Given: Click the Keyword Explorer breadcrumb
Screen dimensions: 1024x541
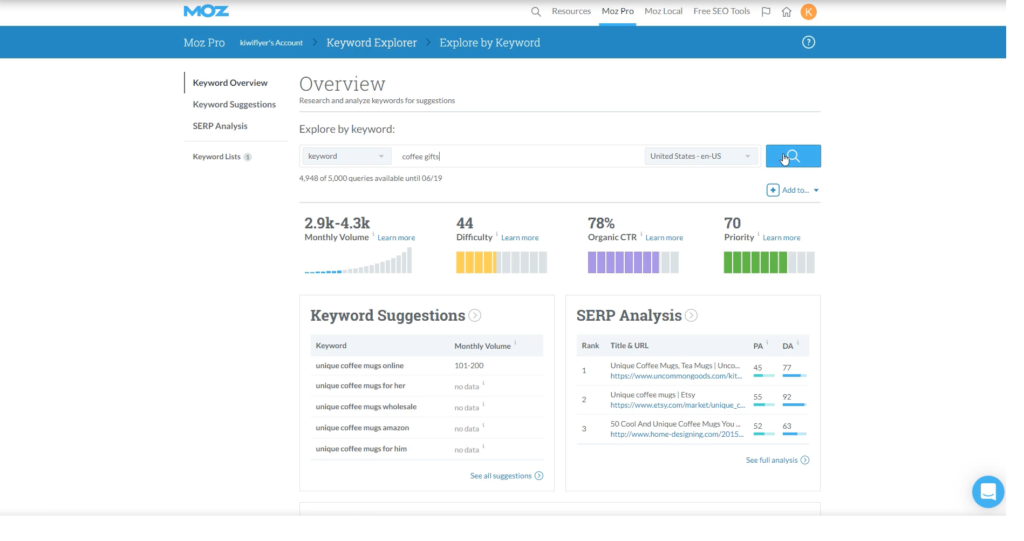Looking at the screenshot, I should tap(372, 42).
